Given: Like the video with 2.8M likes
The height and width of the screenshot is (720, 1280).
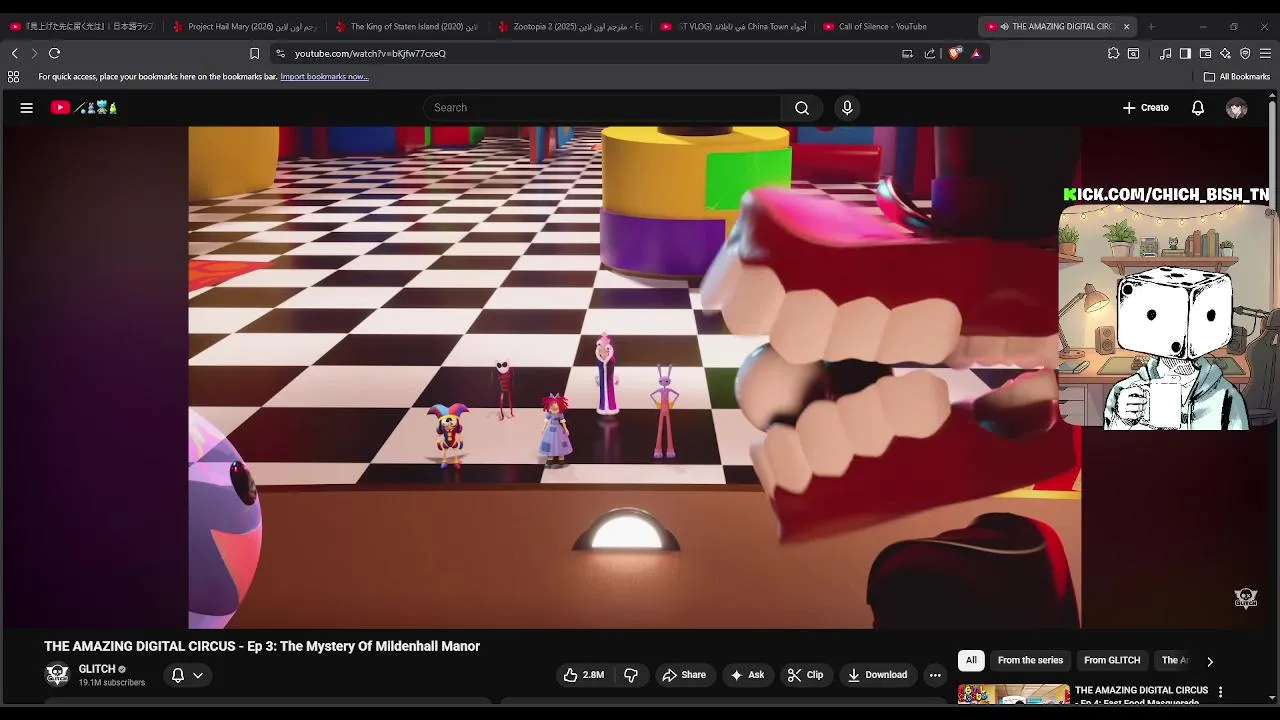Looking at the screenshot, I should click(x=585, y=675).
